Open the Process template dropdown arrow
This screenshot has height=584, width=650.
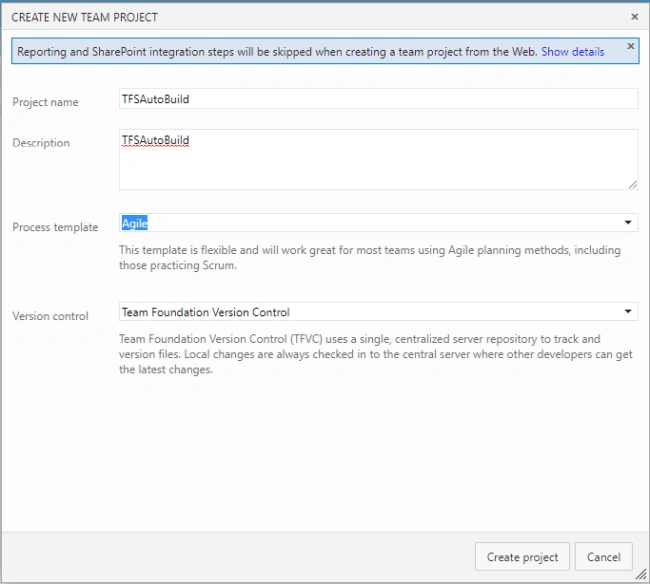pos(628,223)
